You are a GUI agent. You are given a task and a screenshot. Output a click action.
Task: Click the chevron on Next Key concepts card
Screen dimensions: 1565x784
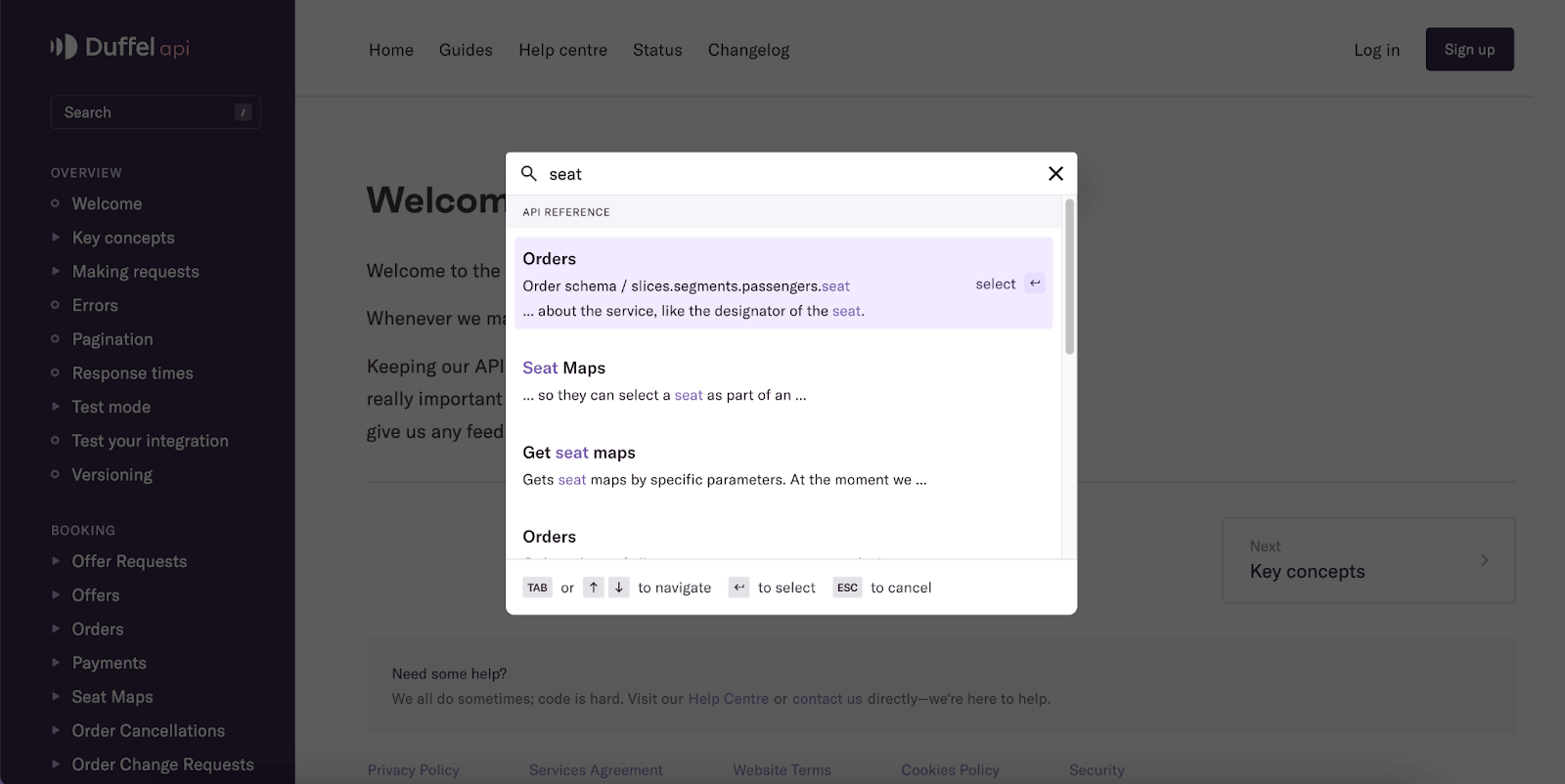pyautogui.click(x=1484, y=560)
